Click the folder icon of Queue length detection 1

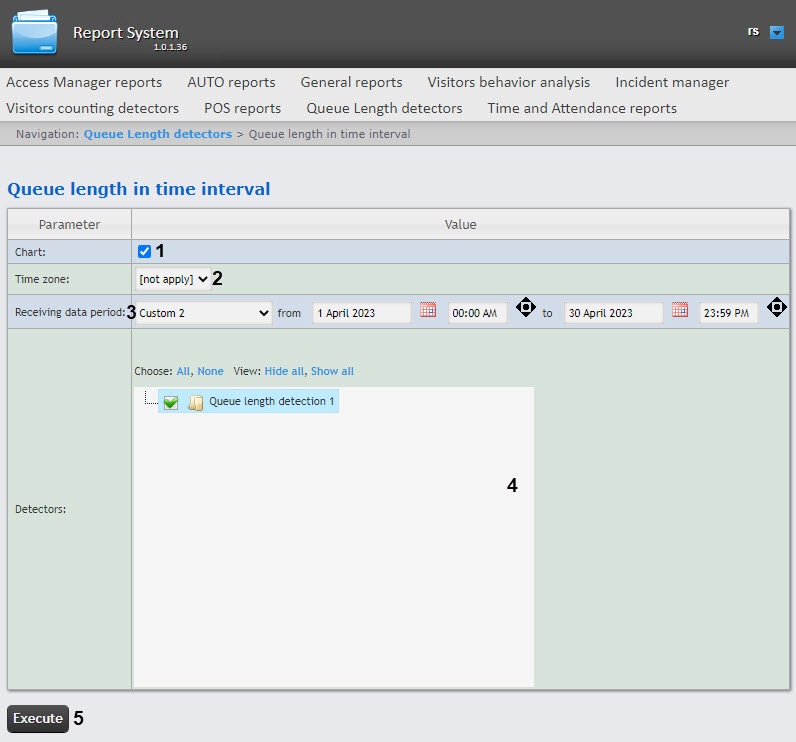click(196, 402)
